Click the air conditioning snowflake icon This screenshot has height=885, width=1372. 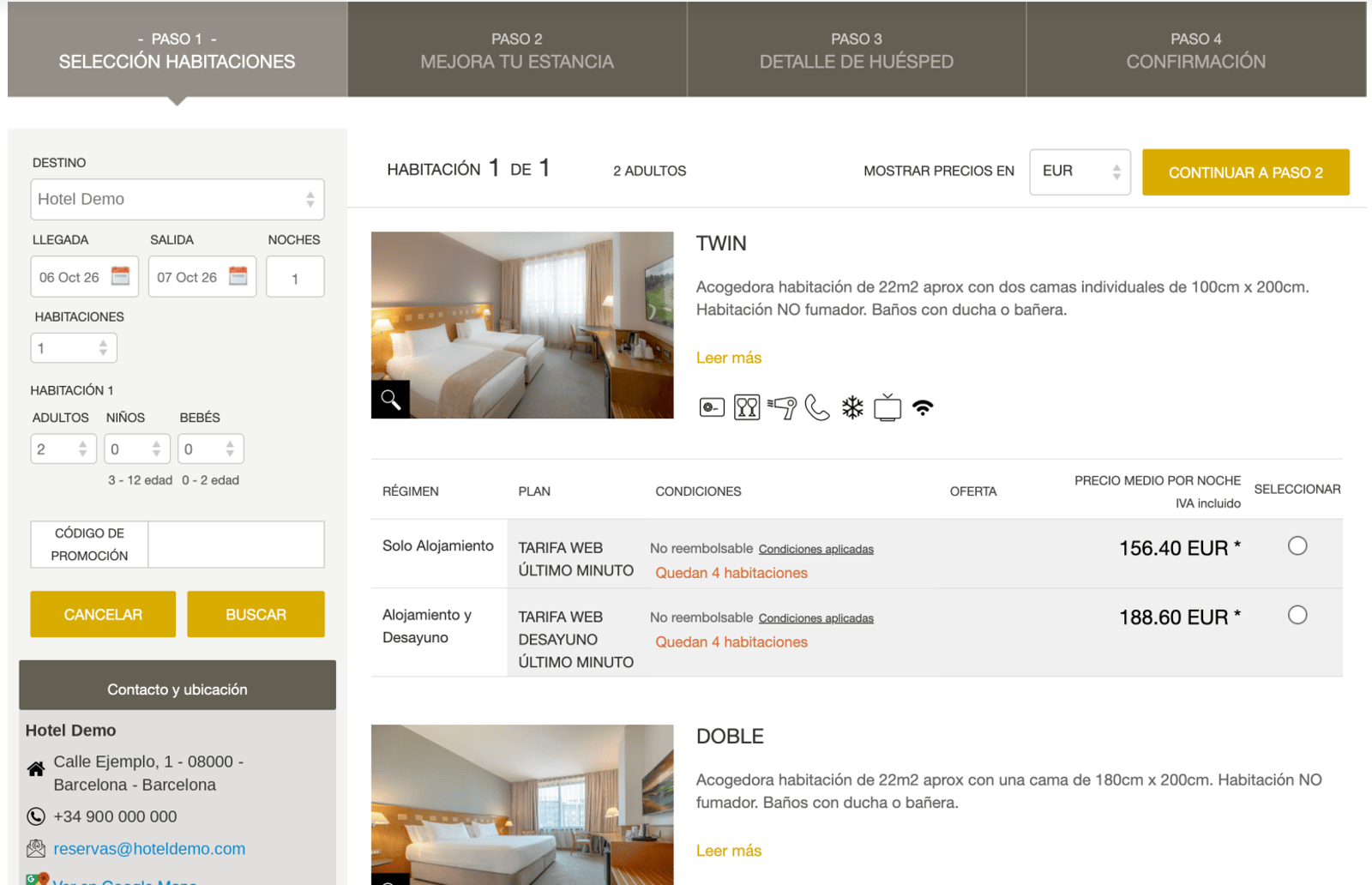point(852,407)
